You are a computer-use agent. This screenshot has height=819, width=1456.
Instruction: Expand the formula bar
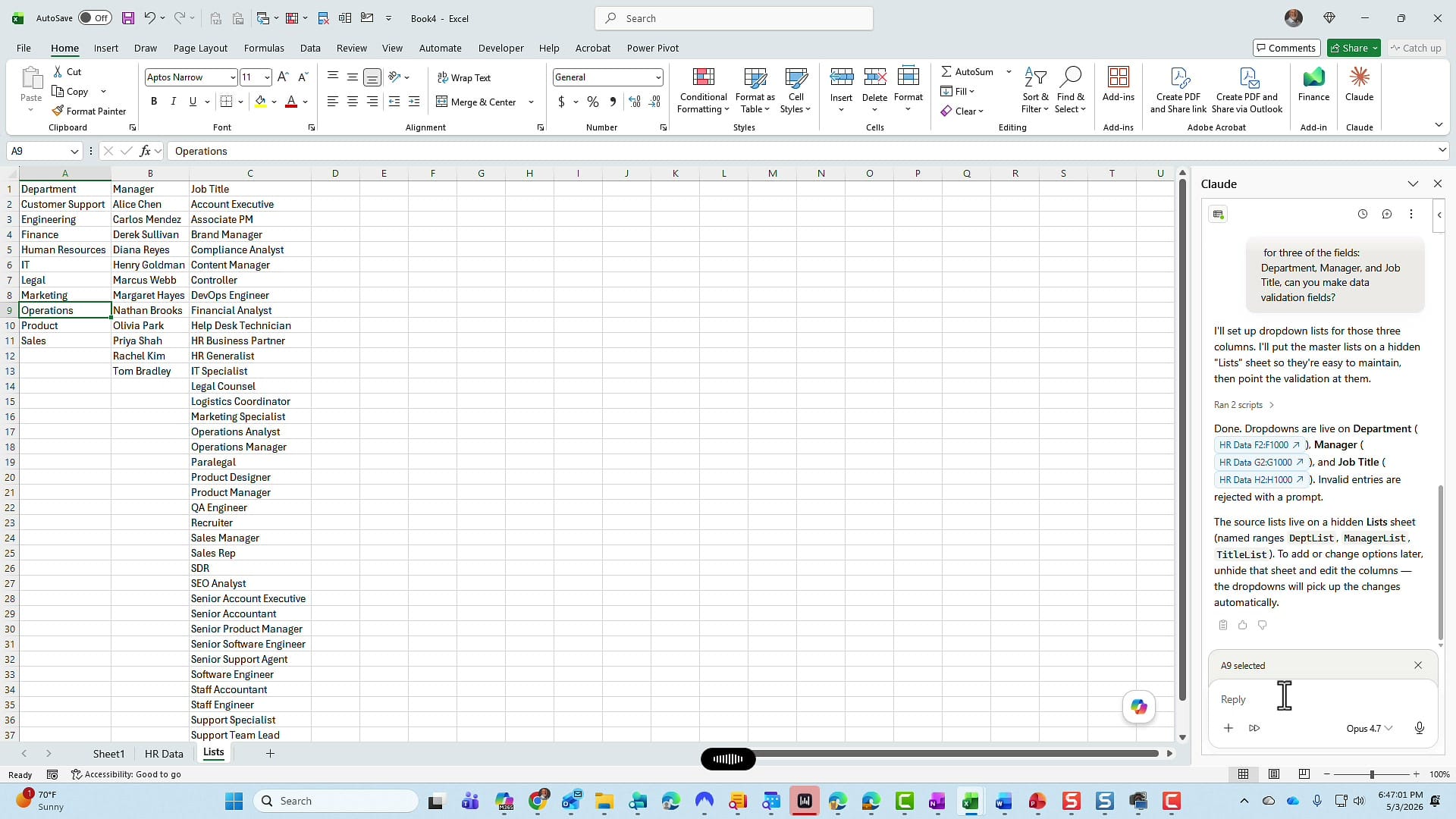click(x=1442, y=150)
